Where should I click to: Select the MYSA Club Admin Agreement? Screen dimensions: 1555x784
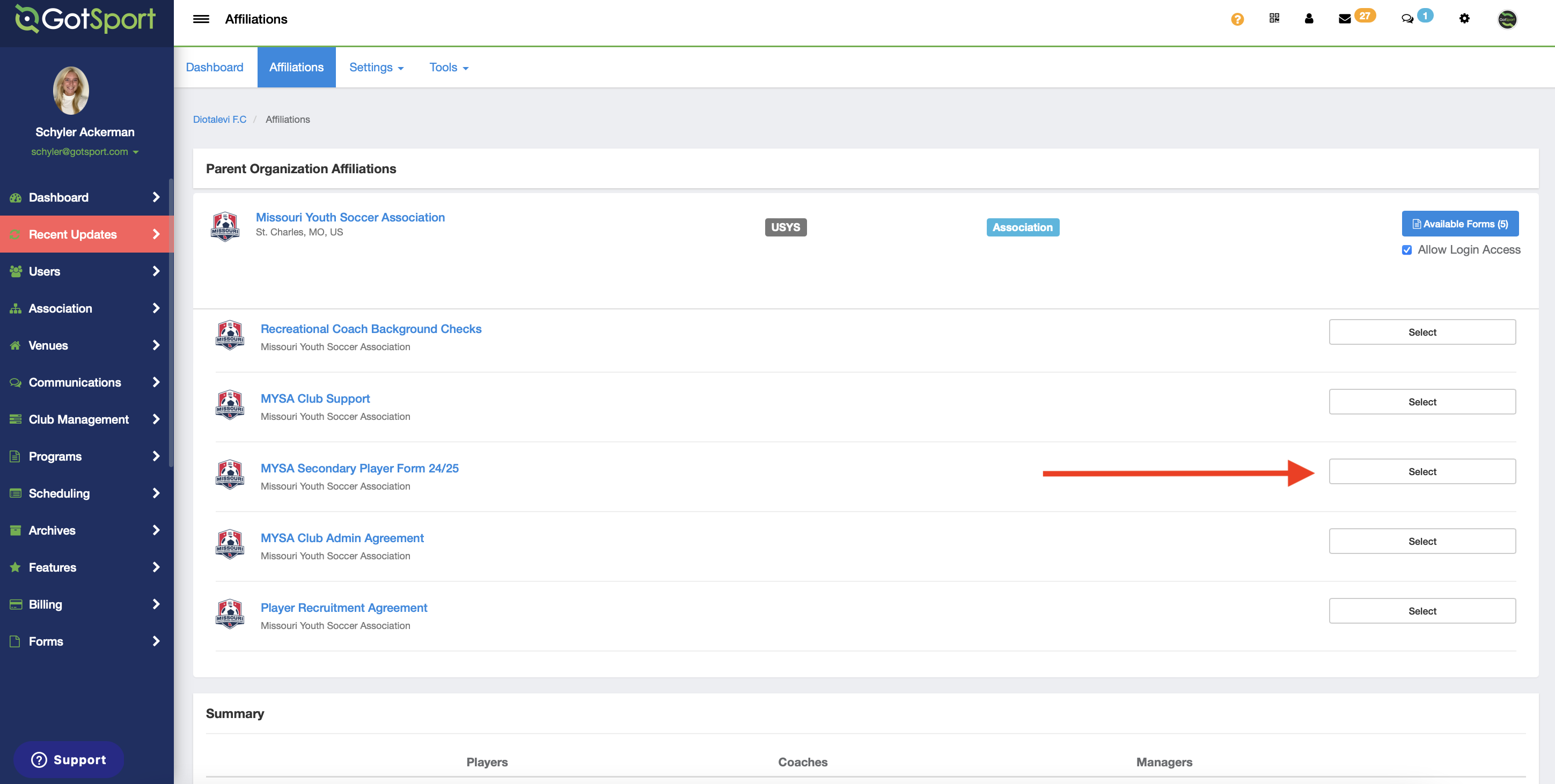point(1422,542)
